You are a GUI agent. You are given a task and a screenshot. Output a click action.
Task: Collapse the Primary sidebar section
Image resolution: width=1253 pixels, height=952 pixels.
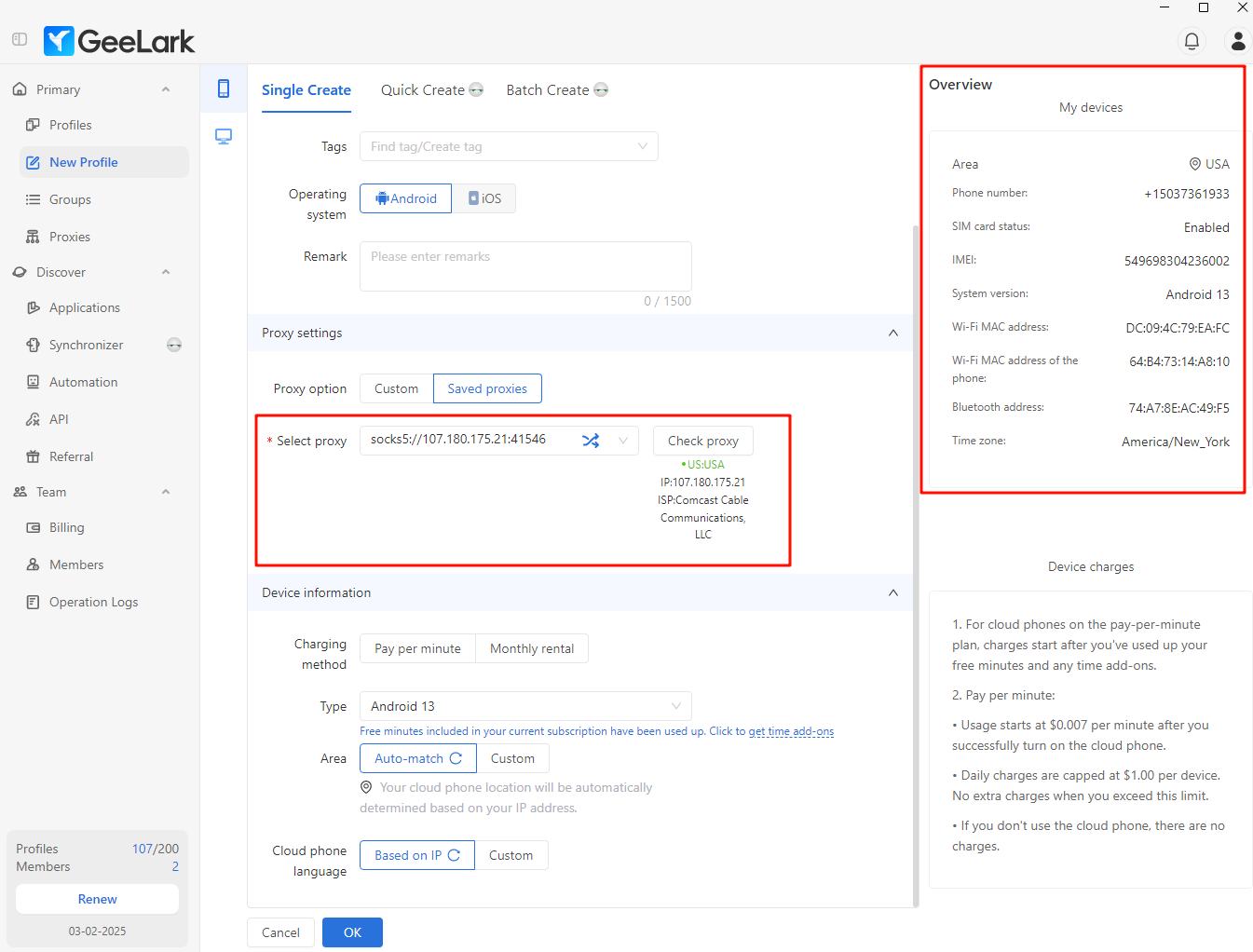coord(166,89)
